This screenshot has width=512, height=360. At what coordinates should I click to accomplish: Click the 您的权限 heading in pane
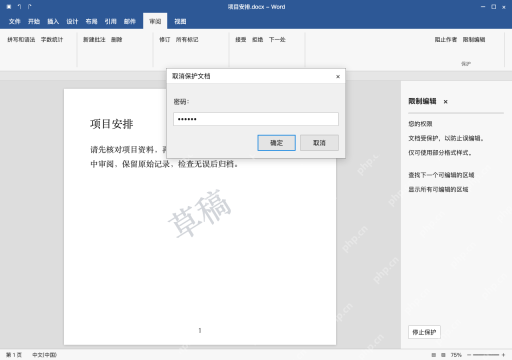click(420, 124)
